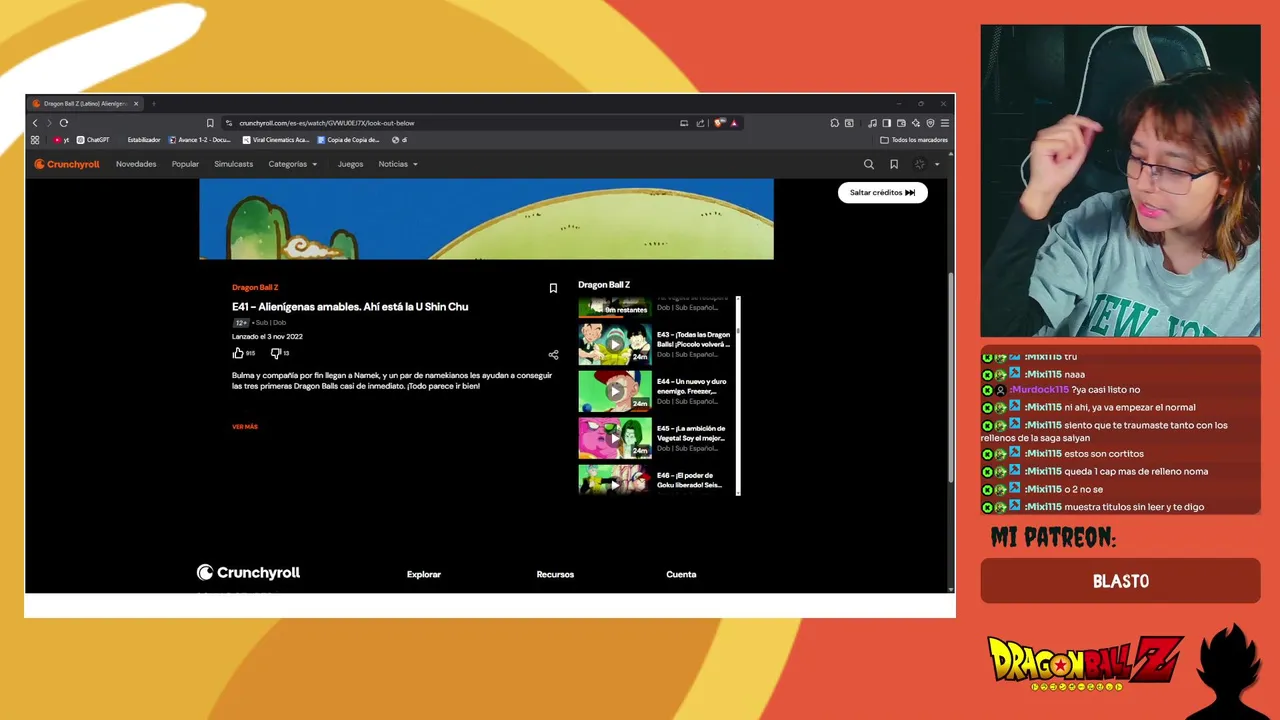Expand the Noticias dropdown
Screen dimensions: 1280x720
click(398, 164)
